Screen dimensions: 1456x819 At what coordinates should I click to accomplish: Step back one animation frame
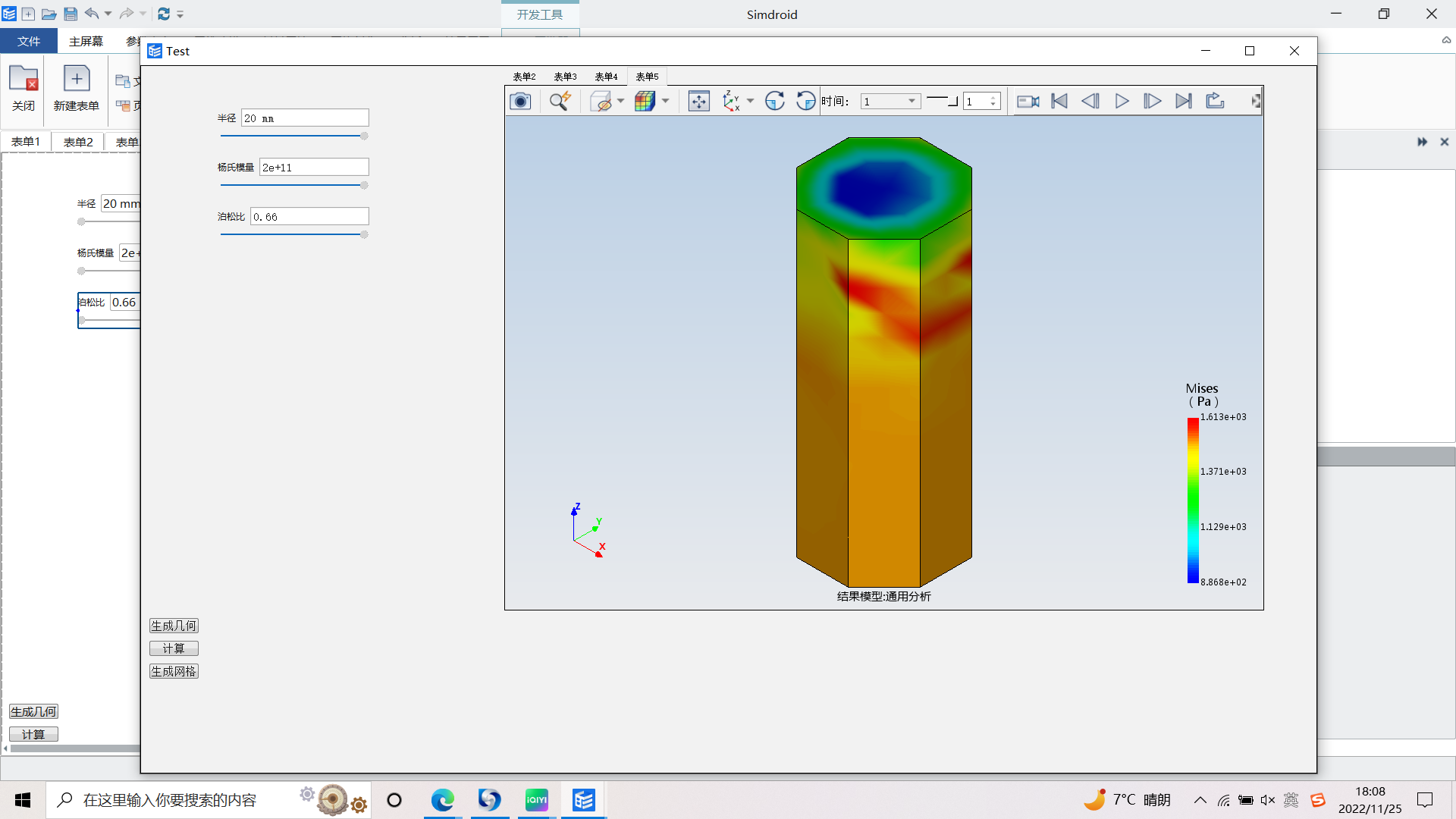(x=1090, y=101)
